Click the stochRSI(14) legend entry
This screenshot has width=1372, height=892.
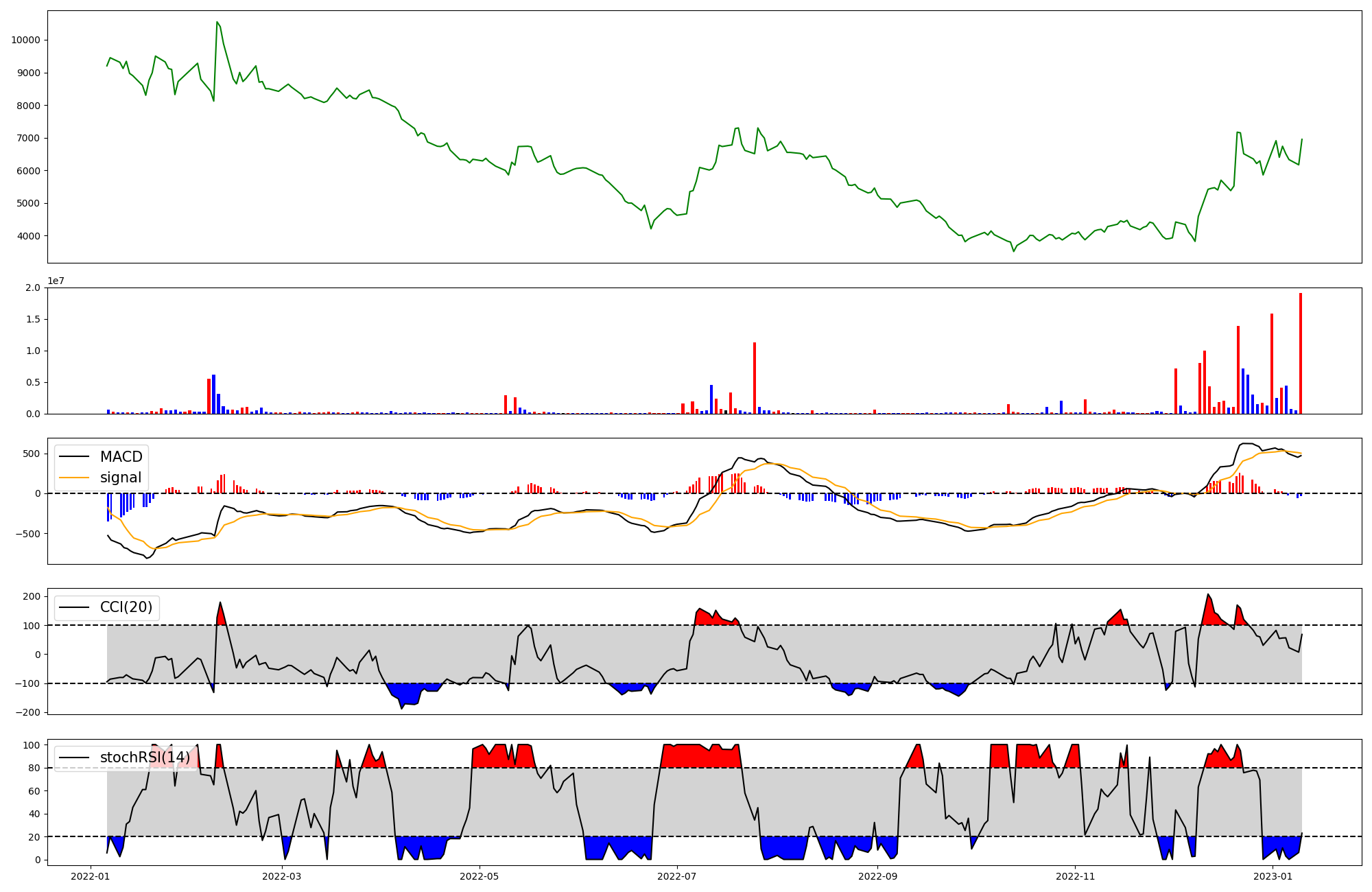145,758
